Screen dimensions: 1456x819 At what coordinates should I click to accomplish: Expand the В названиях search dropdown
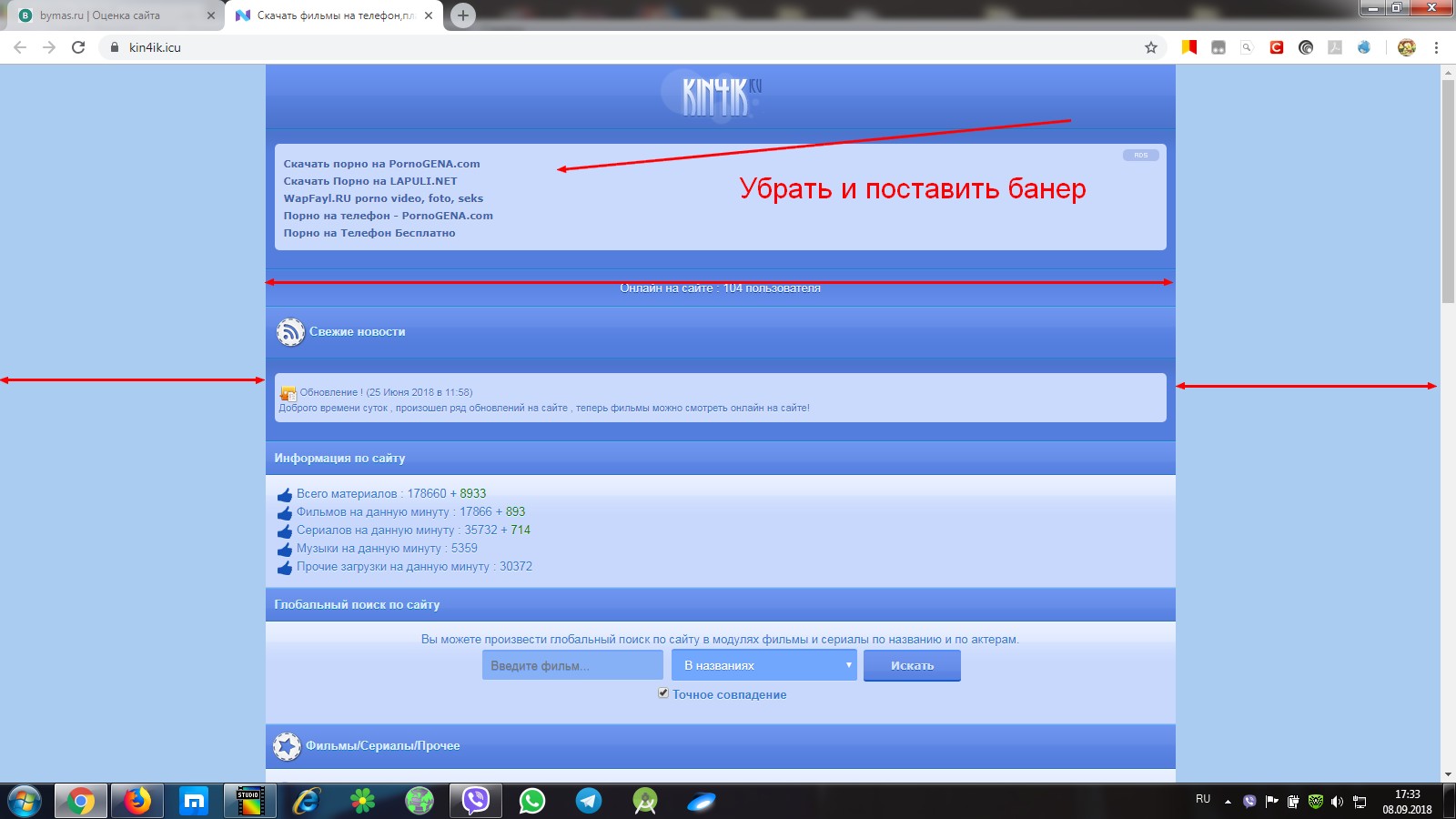coord(764,665)
